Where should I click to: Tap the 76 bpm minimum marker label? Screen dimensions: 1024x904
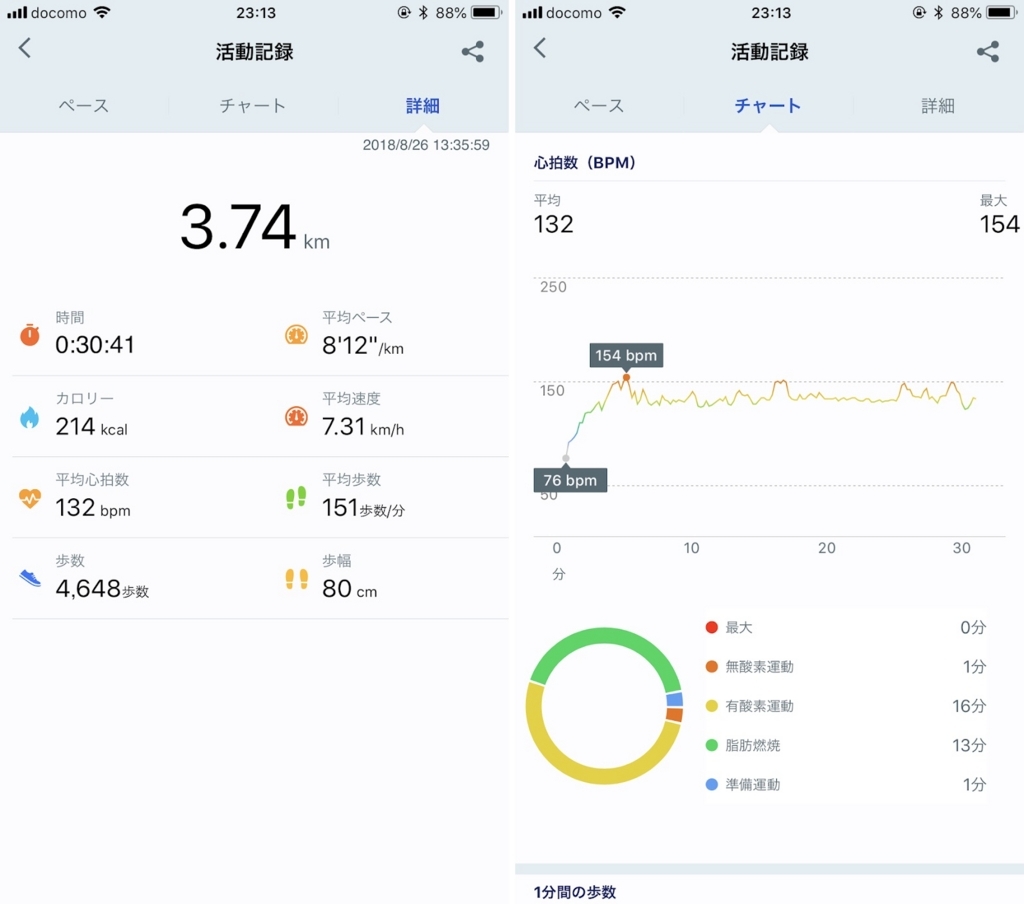click(570, 480)
